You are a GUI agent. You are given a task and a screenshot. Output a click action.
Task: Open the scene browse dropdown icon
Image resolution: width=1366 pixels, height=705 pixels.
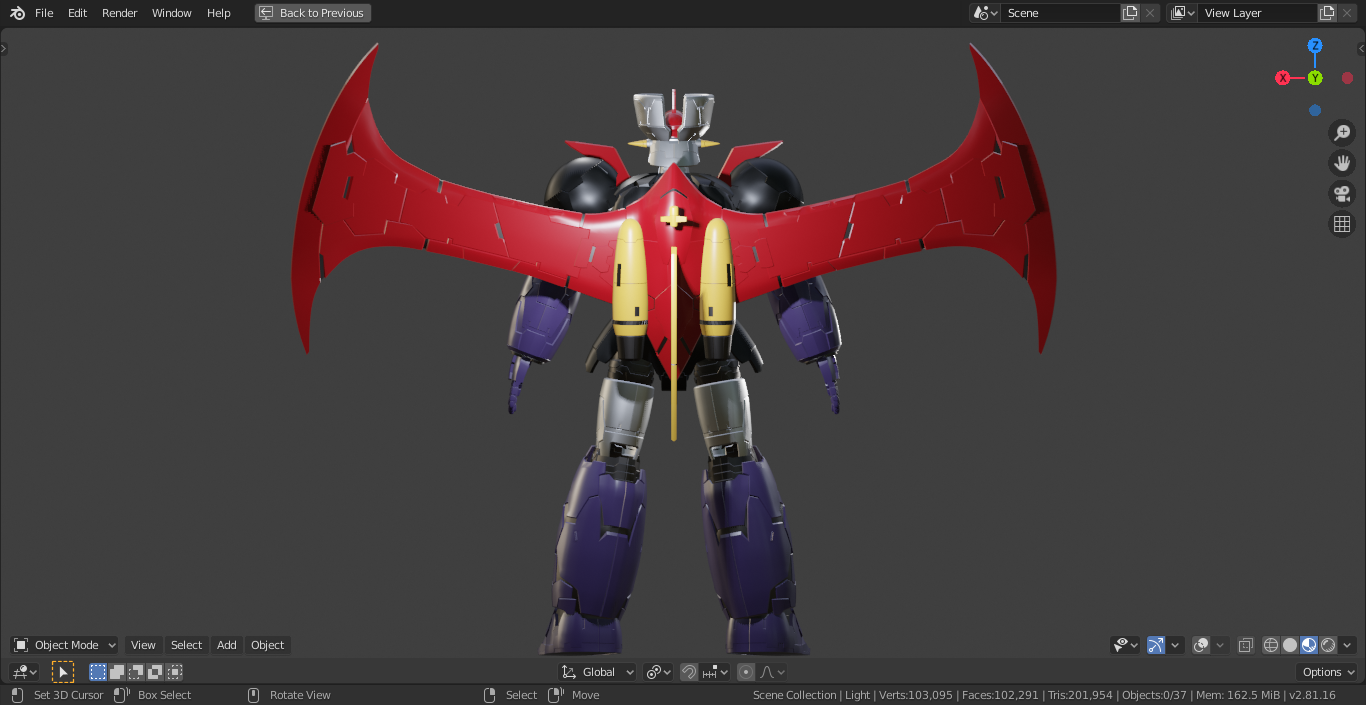tap(985, 13)
